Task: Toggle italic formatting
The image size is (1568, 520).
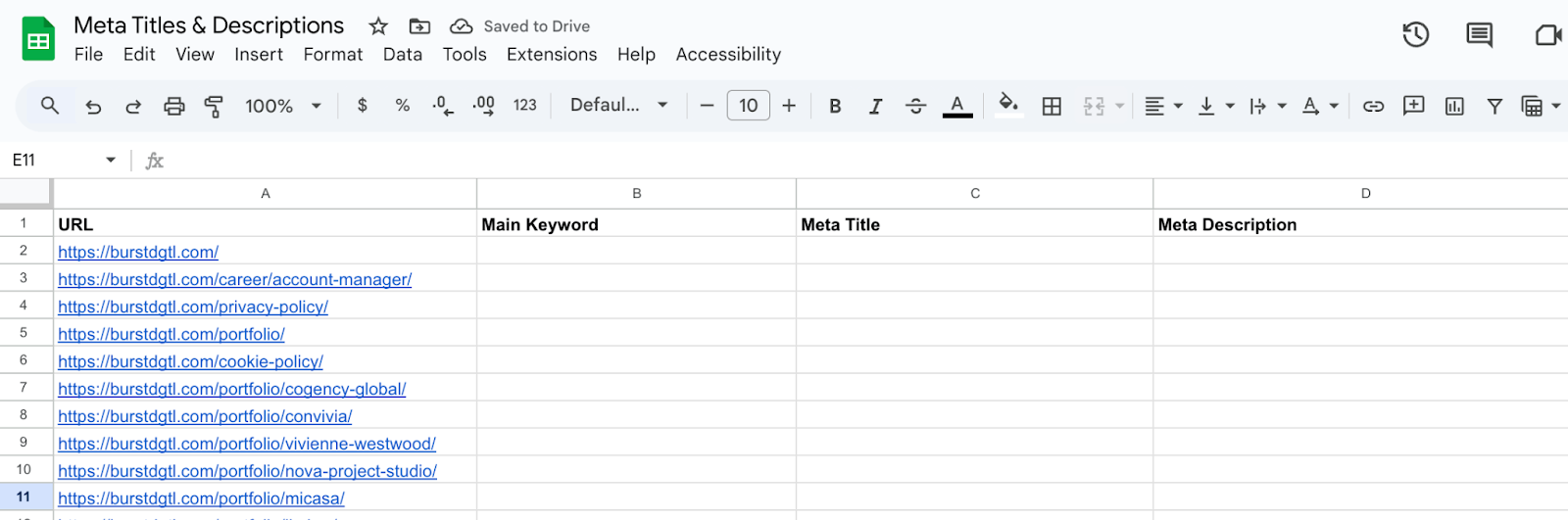Action: pyautogui.click(x=875, y=106)
